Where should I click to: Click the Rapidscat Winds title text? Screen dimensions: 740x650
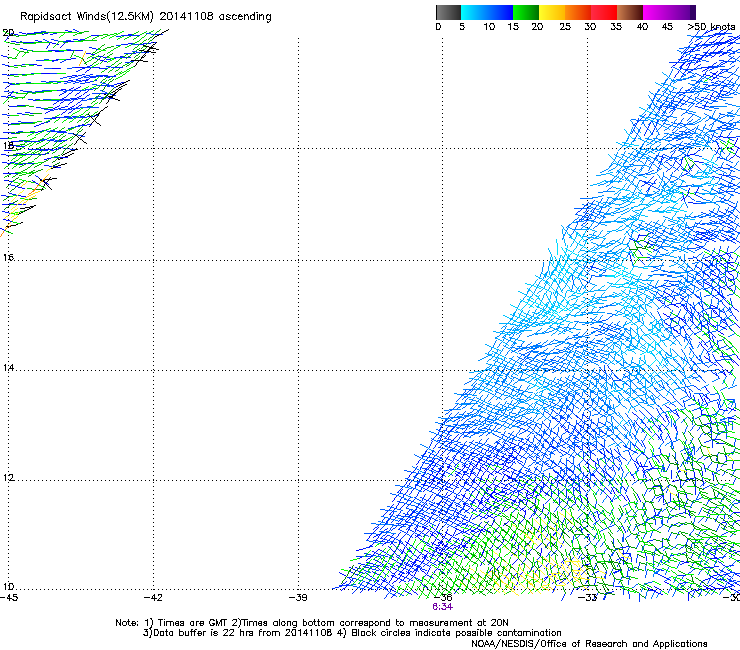click(145, 17)
